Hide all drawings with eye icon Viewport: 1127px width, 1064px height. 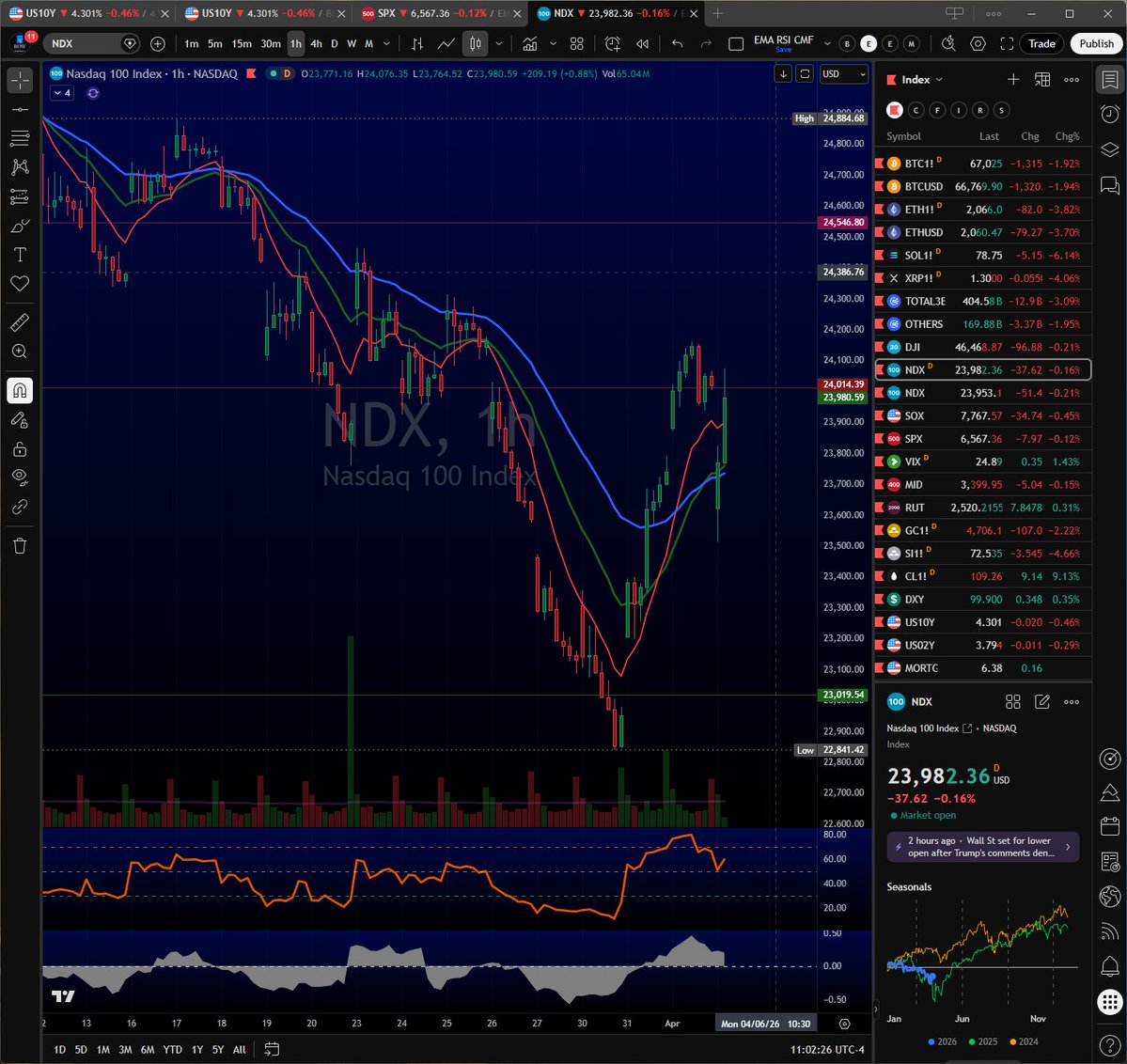20,477
